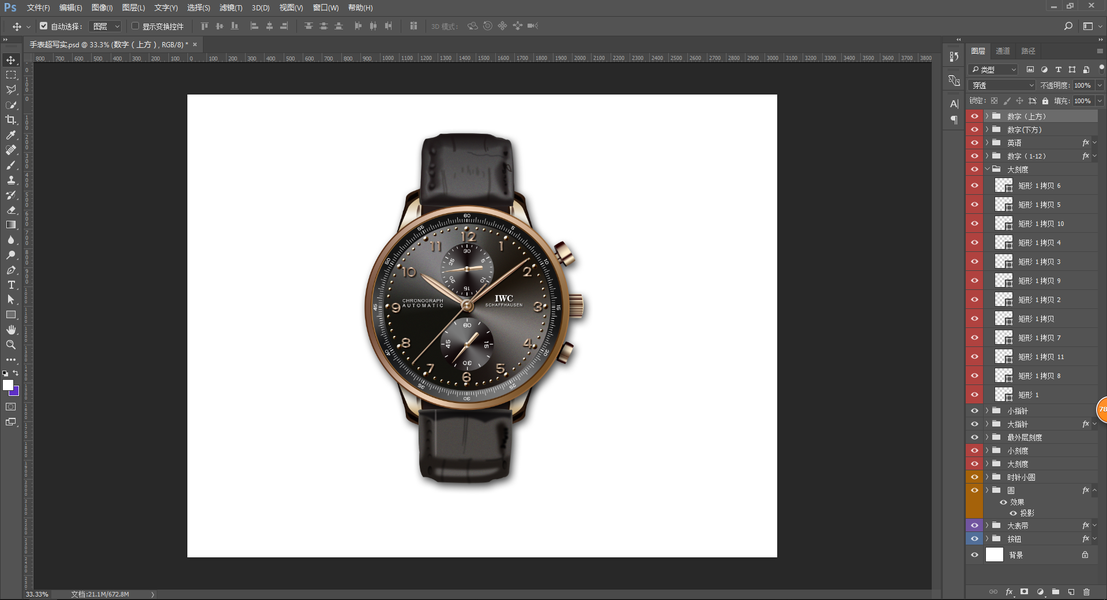Select the Clone Stamp tool
Viewport: 1107px width, 600px height.
[x=11, y=180]
